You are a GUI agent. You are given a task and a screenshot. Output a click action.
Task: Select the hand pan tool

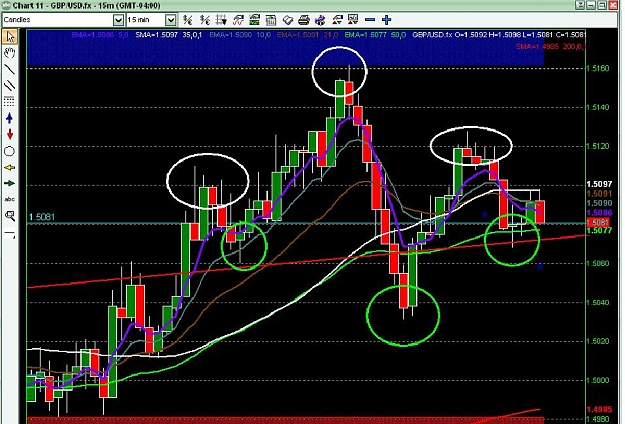10,53
